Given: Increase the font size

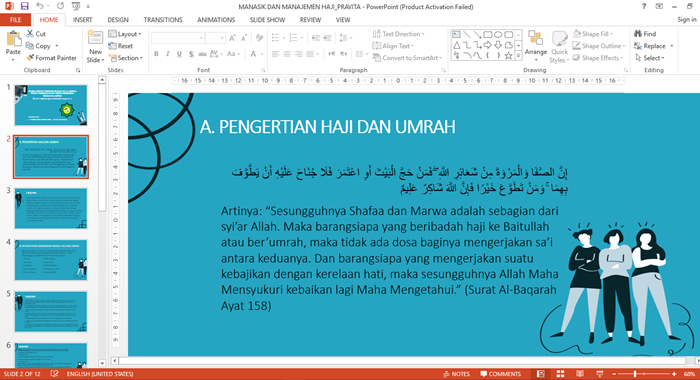Looking at the screenshot, I should coord(232,38).
